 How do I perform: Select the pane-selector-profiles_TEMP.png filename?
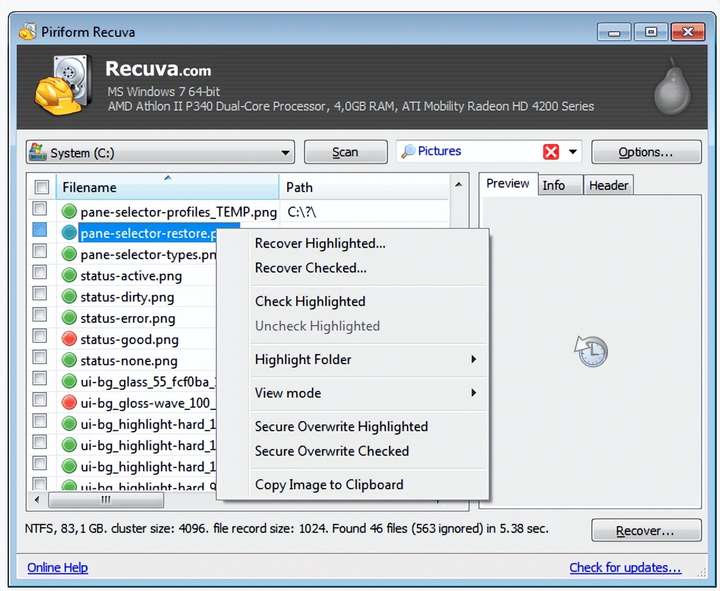click(179, 212)
